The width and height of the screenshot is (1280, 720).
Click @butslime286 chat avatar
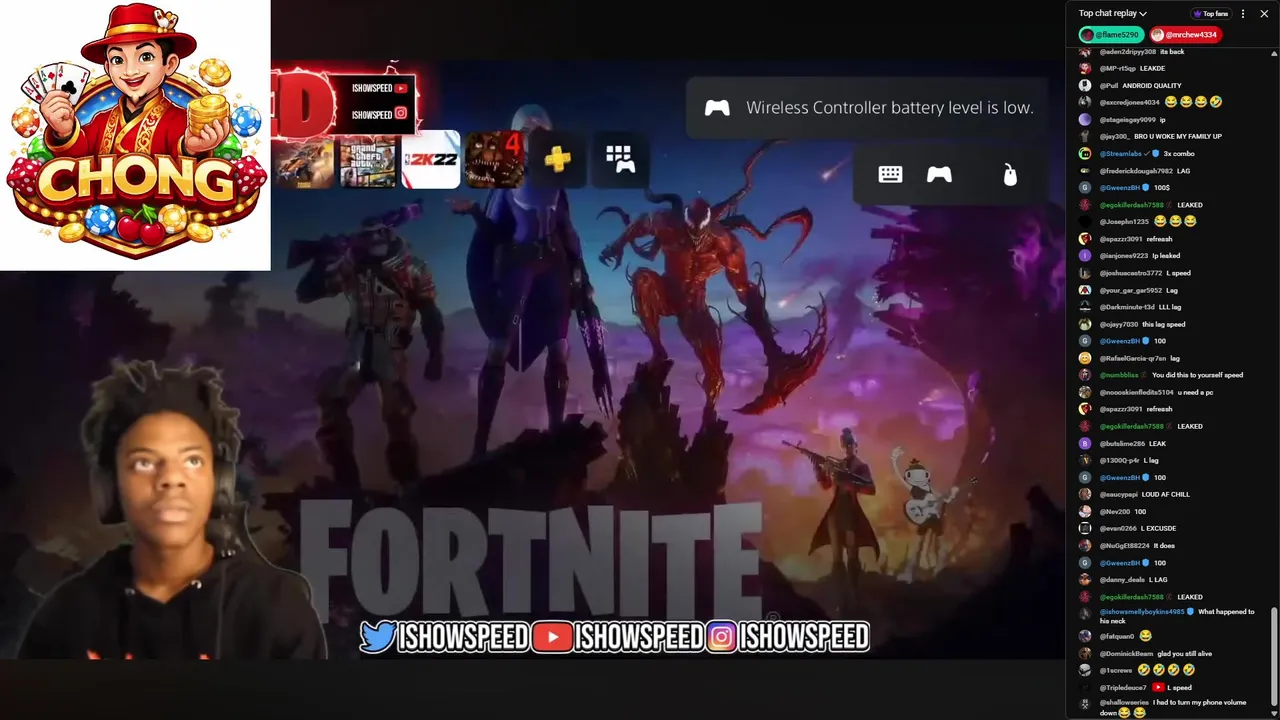[x=1085, y=443]
